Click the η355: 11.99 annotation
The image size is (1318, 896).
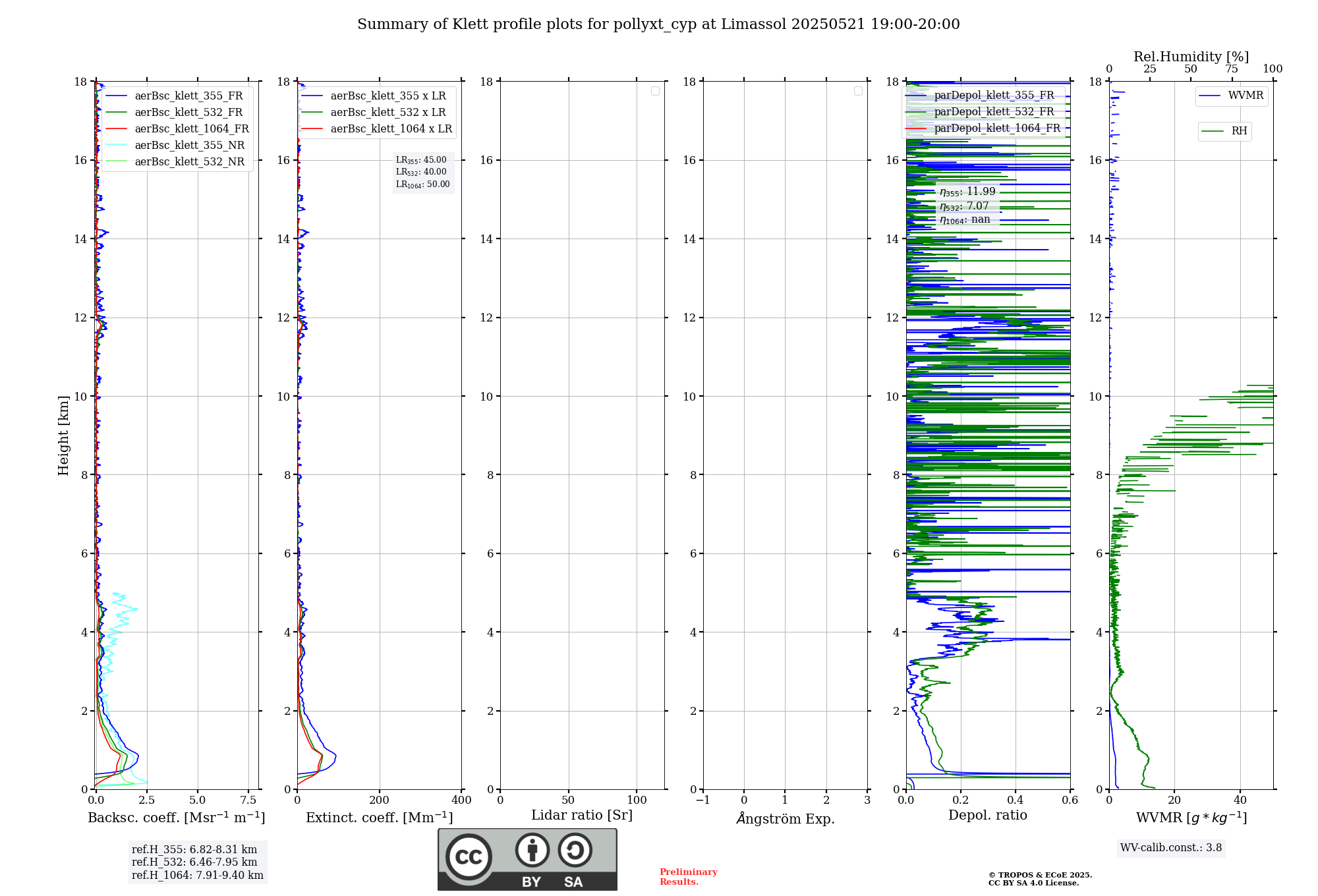[x=967, y=192]
